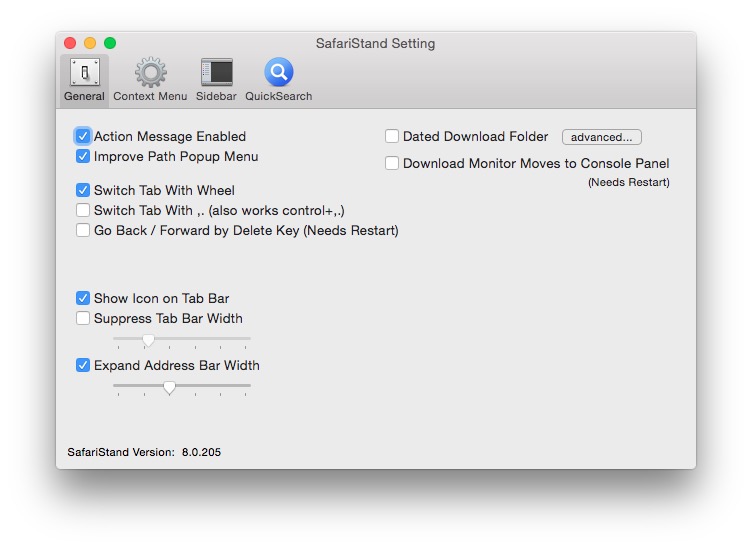Screen dimensions: 752x549
Task: Click the Suppress Tab Bar Width slider thumb
Action: (149, 340)
